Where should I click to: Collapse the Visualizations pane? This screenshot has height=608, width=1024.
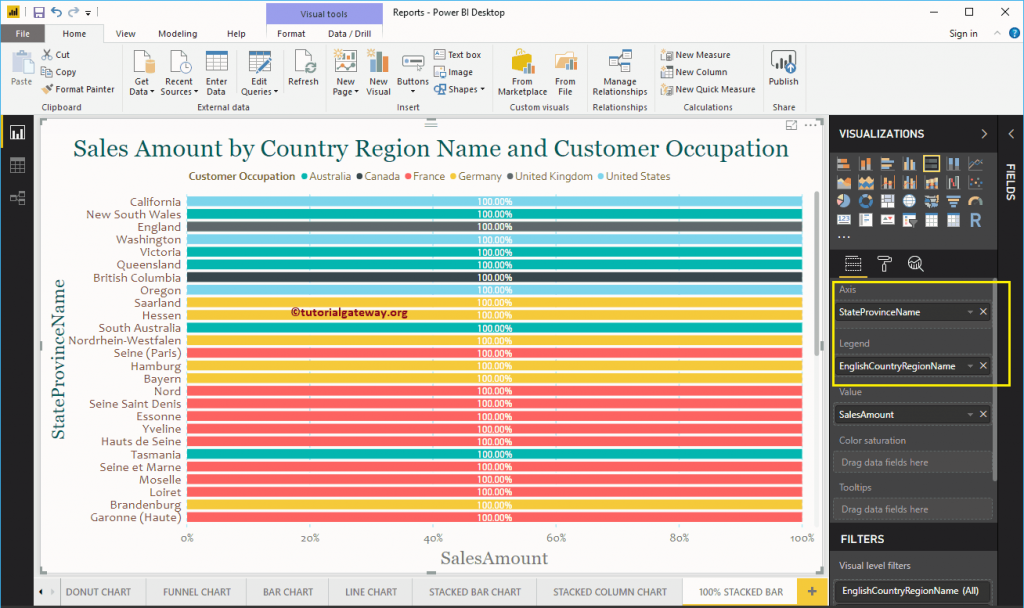[983, 133]
